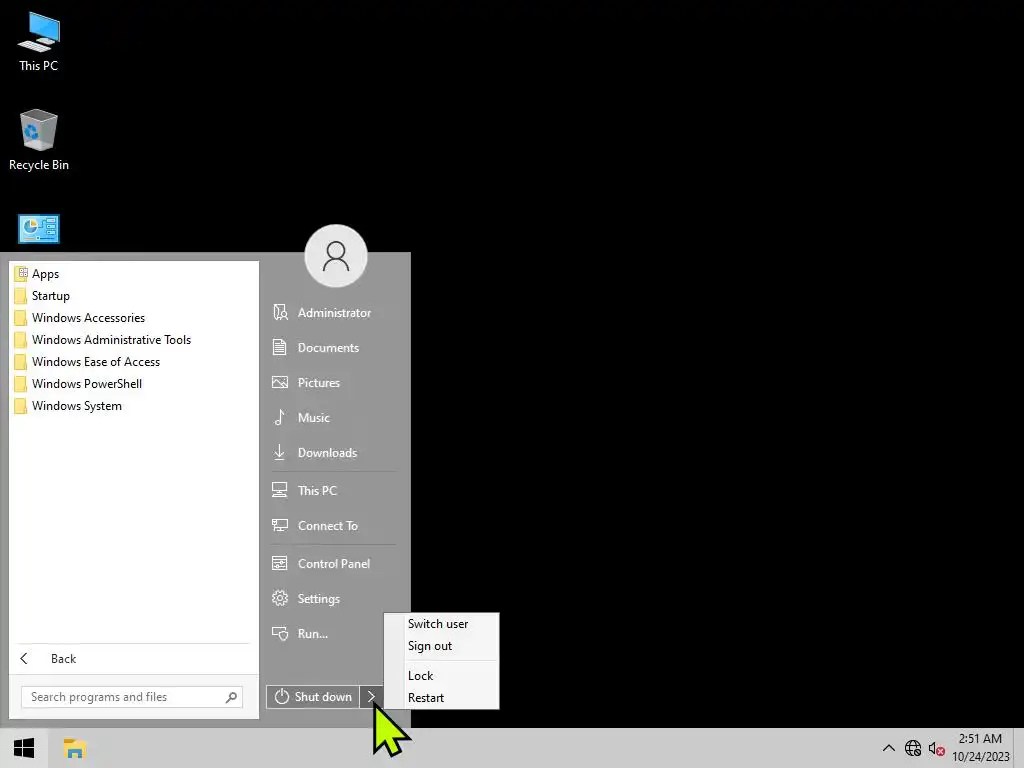Expand Windows System folder
This screenshot has width=1024, height=768.
coord(134,406)
